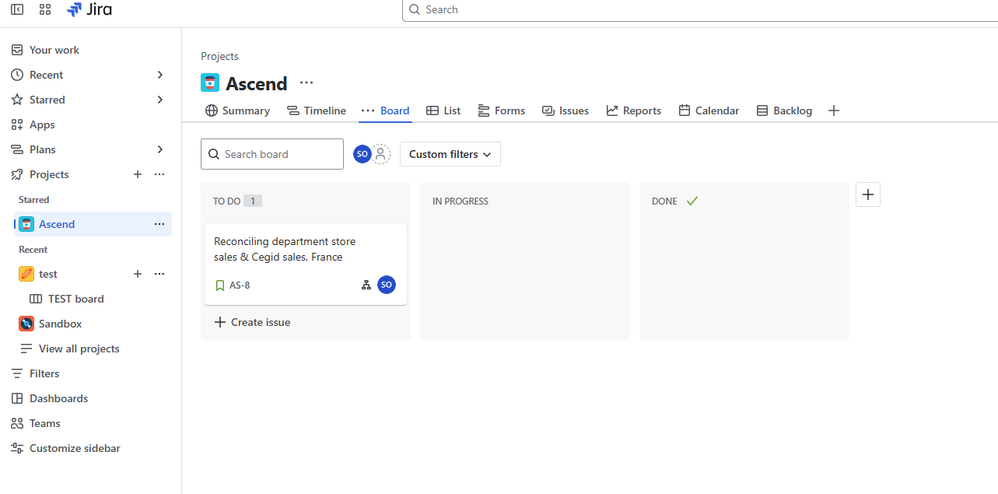Open Apps in the sidebar
Viewport: 998px width, 494px height.
[x=42, y=125]
